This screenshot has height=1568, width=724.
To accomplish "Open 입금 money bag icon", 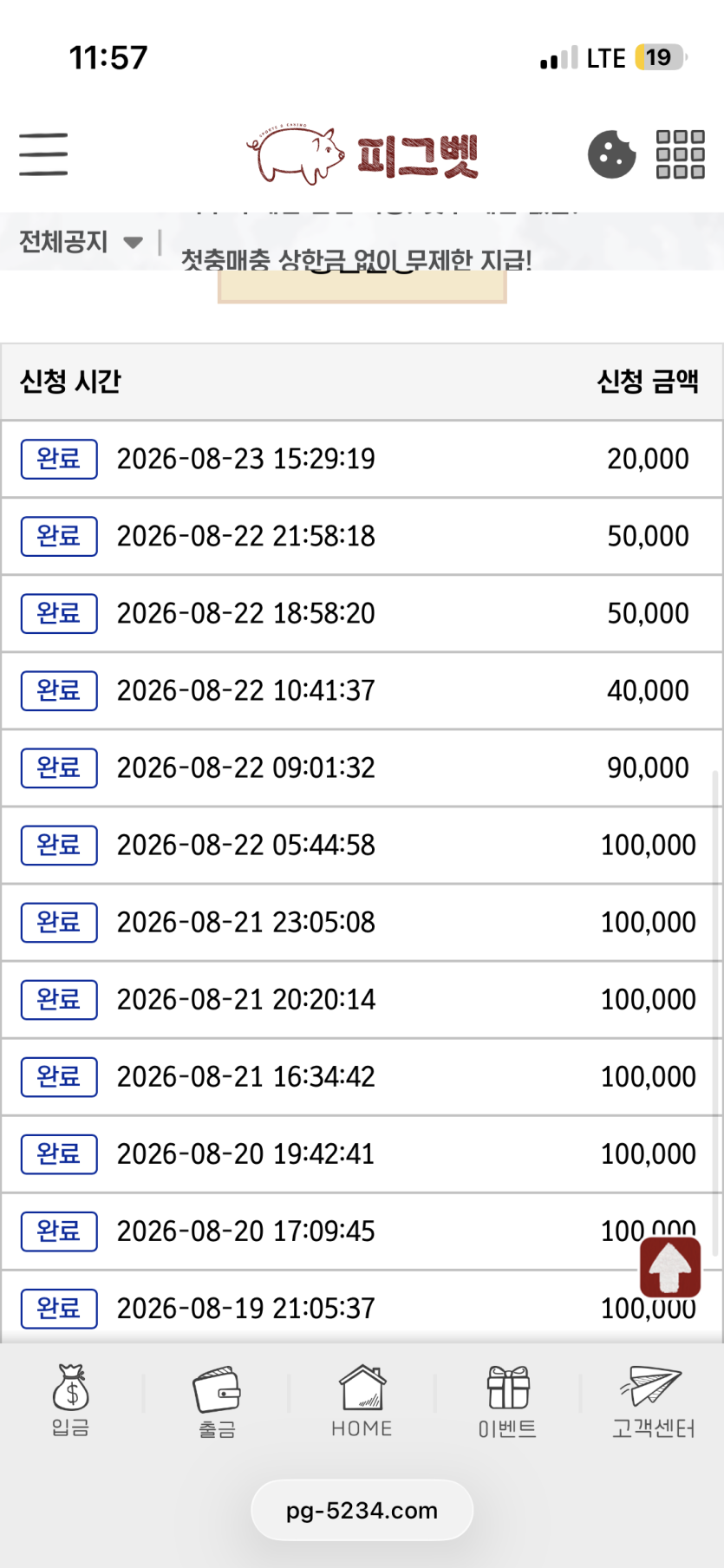I will click(70, 1401).
